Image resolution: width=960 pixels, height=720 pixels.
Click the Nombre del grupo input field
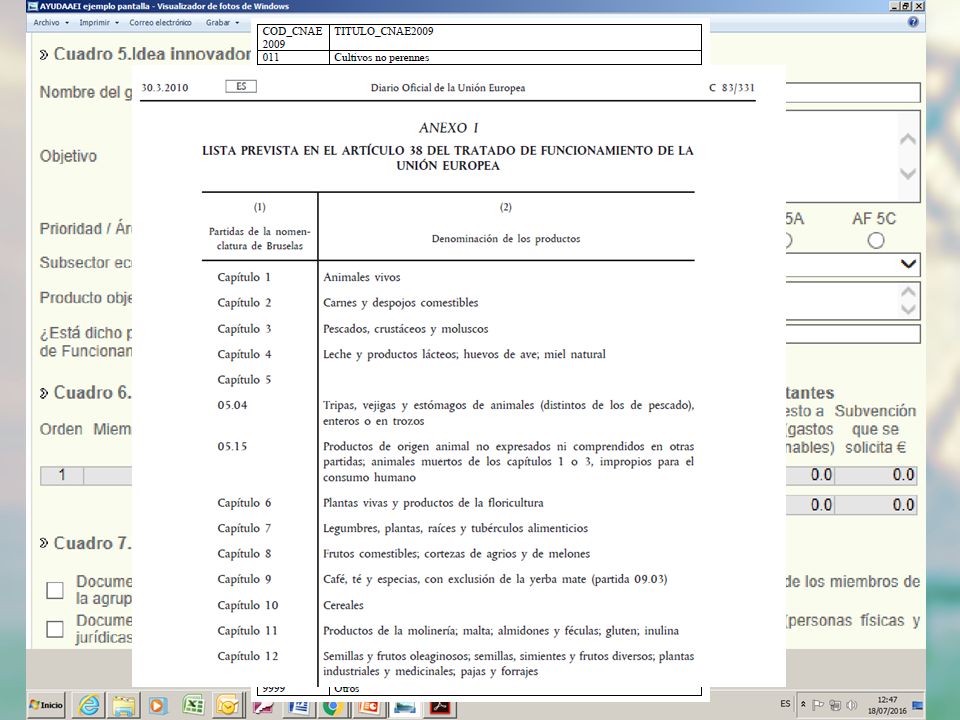pos(853,93)
